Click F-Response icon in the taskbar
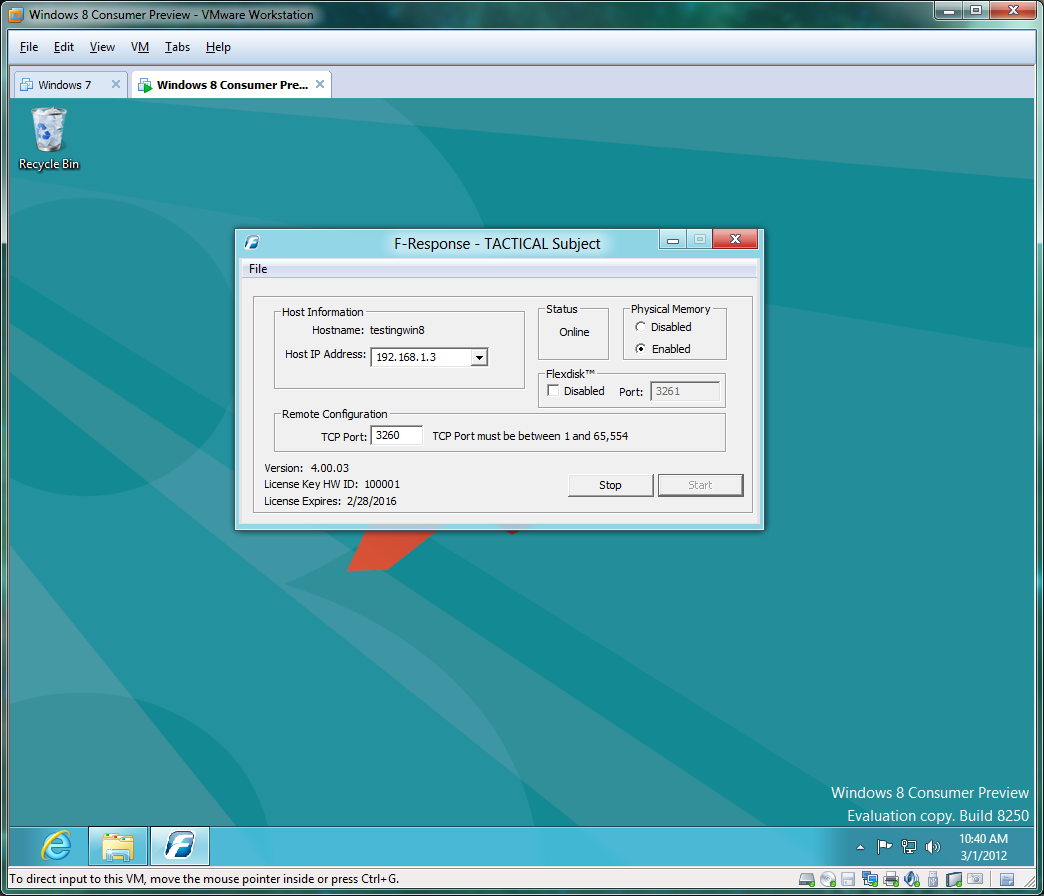Viewport: 1044px width, 896px height. pyautogui.click(x=180, y=846)
